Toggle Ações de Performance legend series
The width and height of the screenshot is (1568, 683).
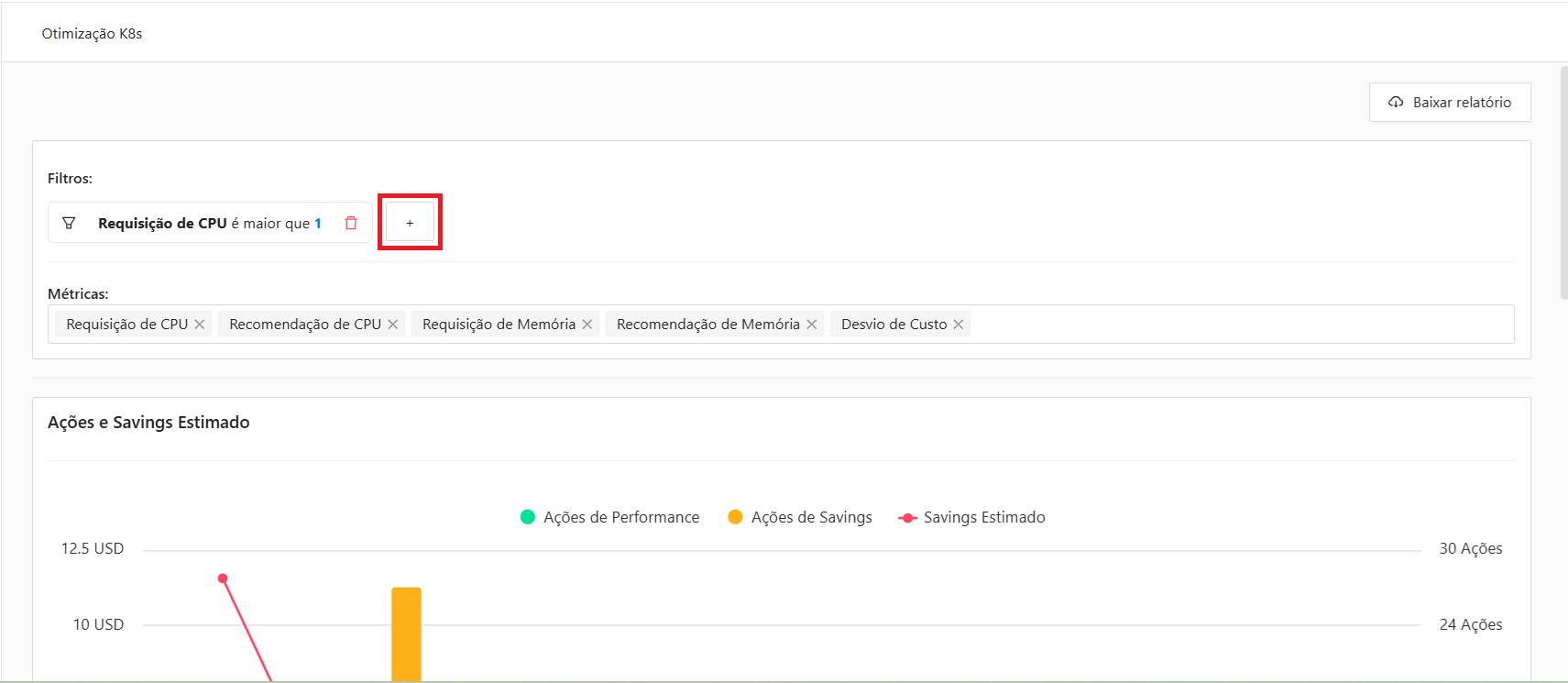pyautogui.click(x=609, y=517)
